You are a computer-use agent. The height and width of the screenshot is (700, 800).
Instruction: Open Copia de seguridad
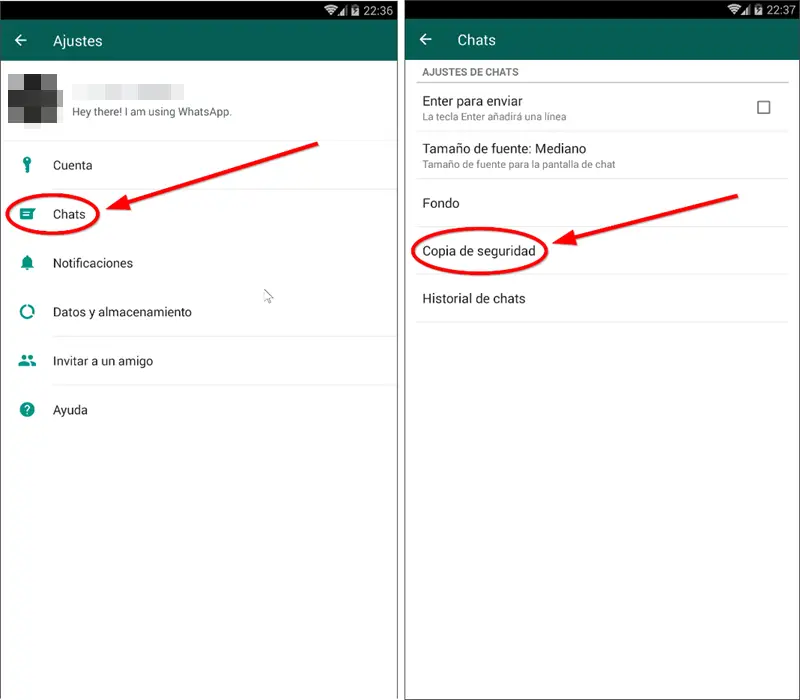[x=602, y=251]
